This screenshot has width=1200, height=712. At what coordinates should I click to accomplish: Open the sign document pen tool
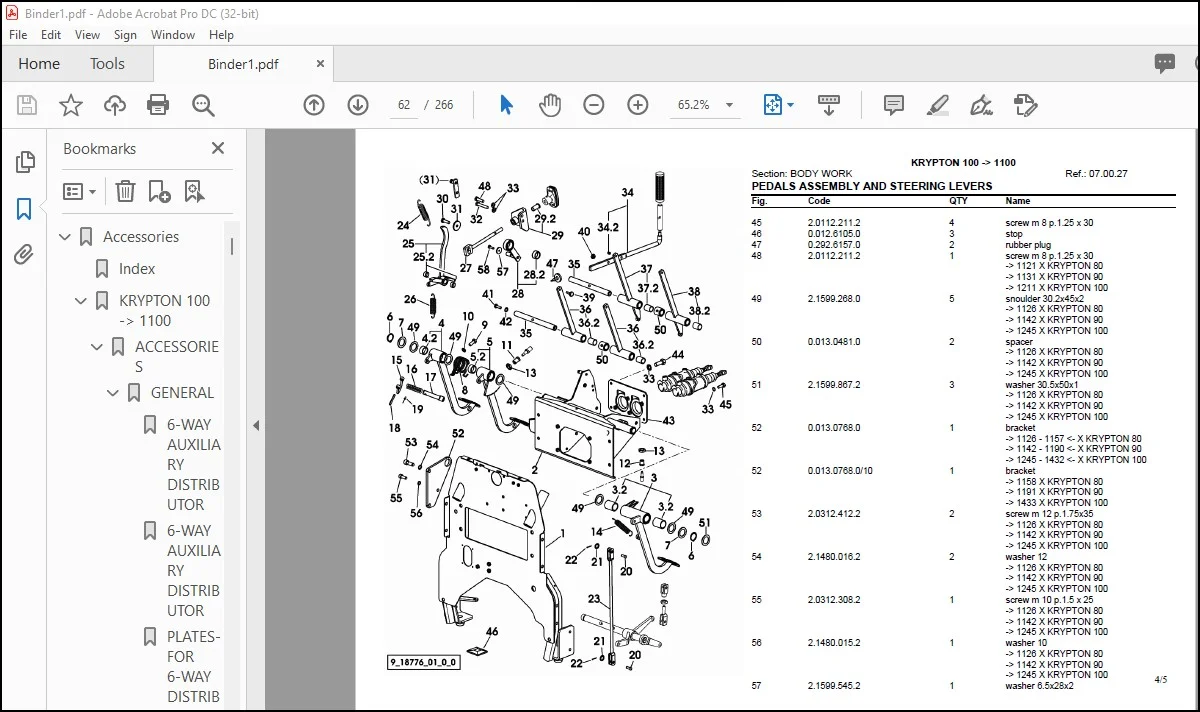(x=981, y=105)
